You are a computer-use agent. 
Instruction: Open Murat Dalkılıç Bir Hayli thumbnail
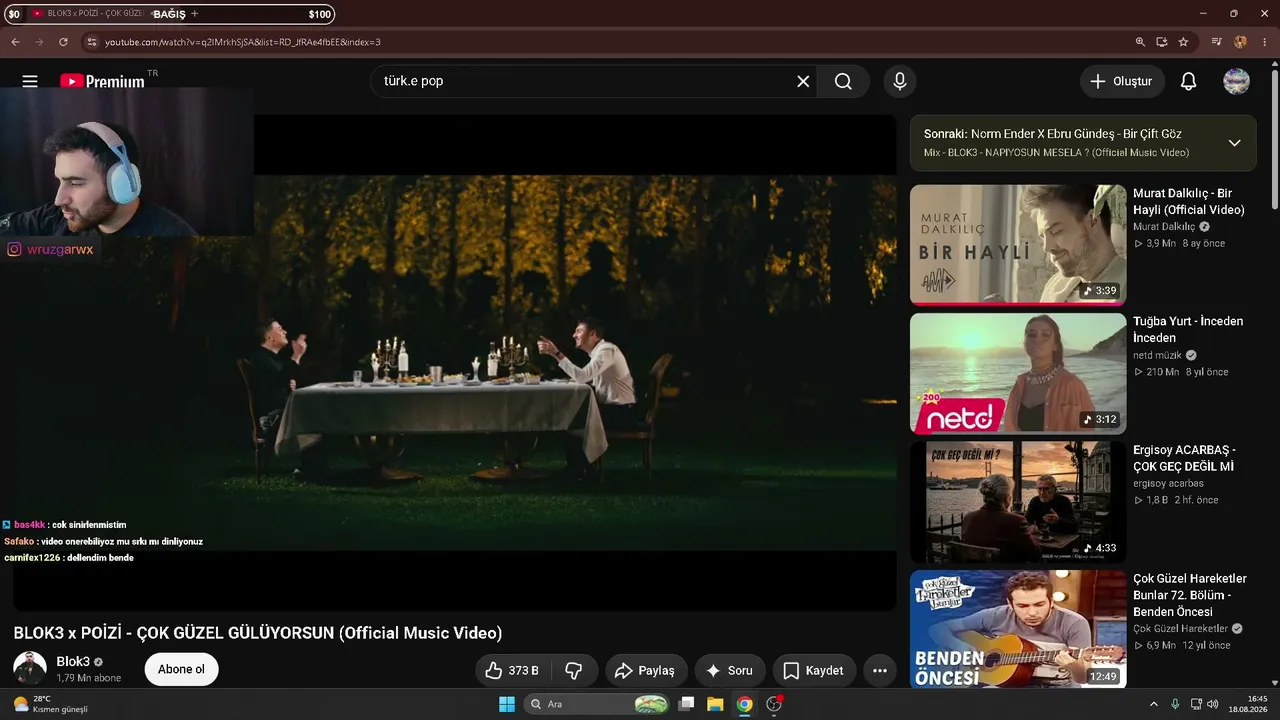point(1018,244)
